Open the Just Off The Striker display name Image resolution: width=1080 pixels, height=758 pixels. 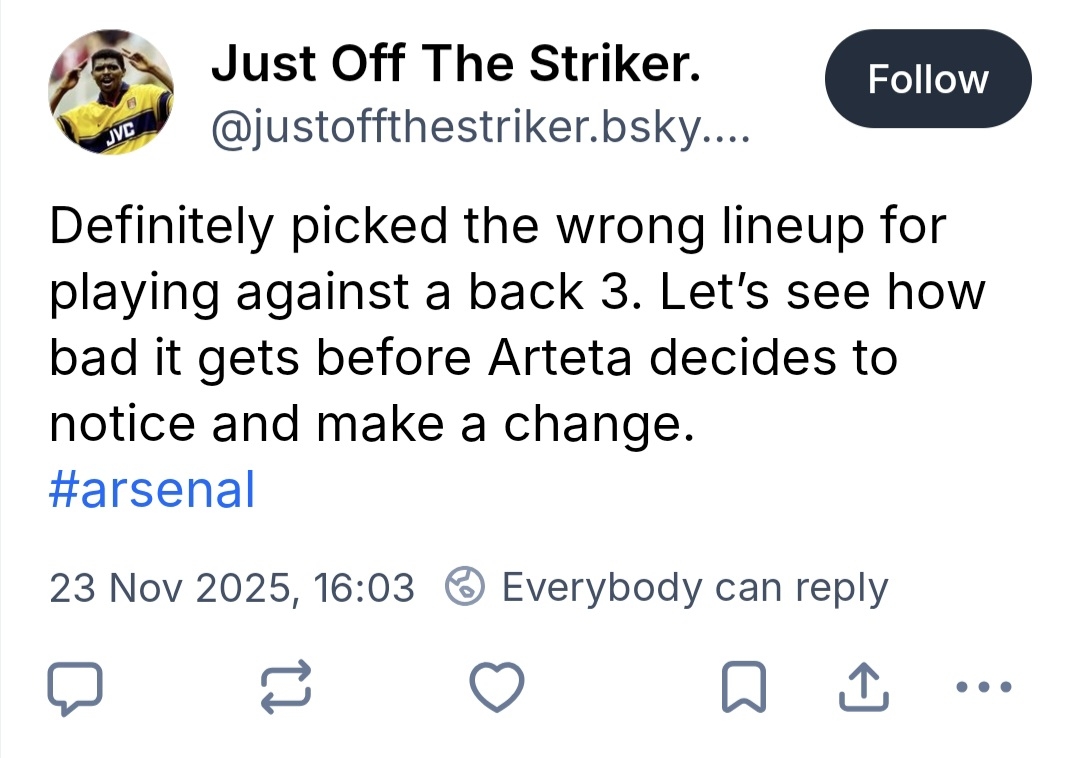[x=455, y=65]
